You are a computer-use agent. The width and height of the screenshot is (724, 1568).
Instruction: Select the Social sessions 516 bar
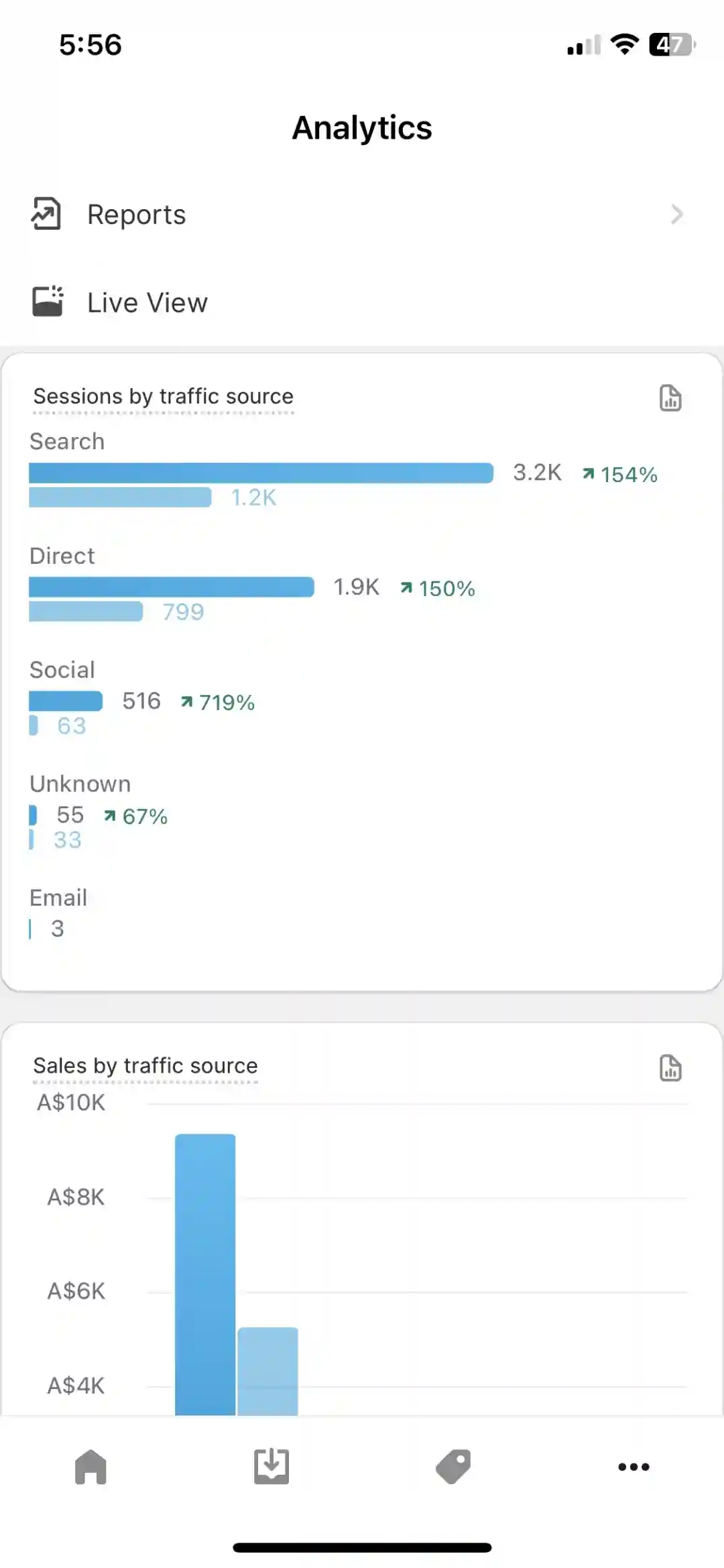pos(66,701)
